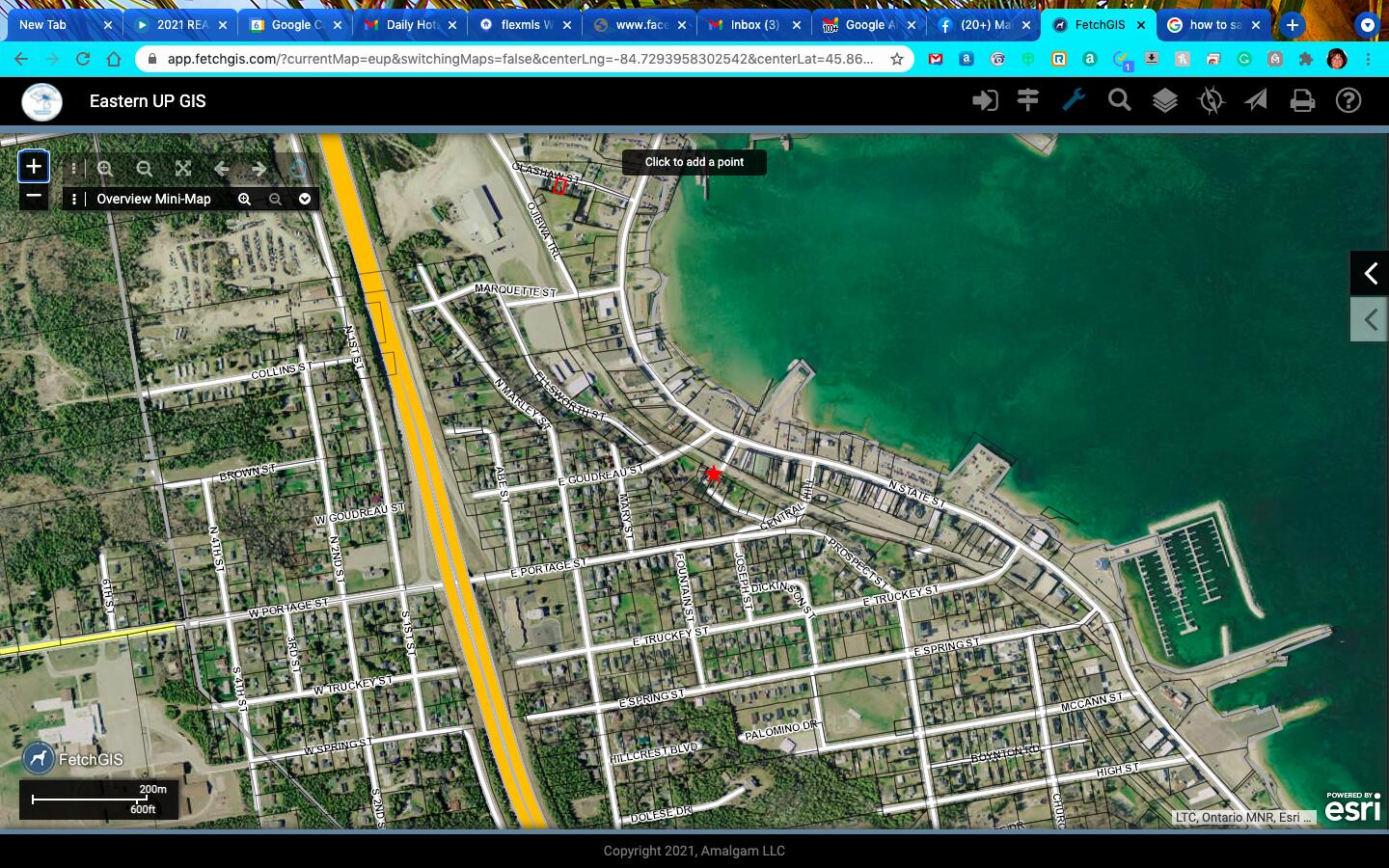
Task: Click the signpost map switcher icon
Action: point(1028,100)
